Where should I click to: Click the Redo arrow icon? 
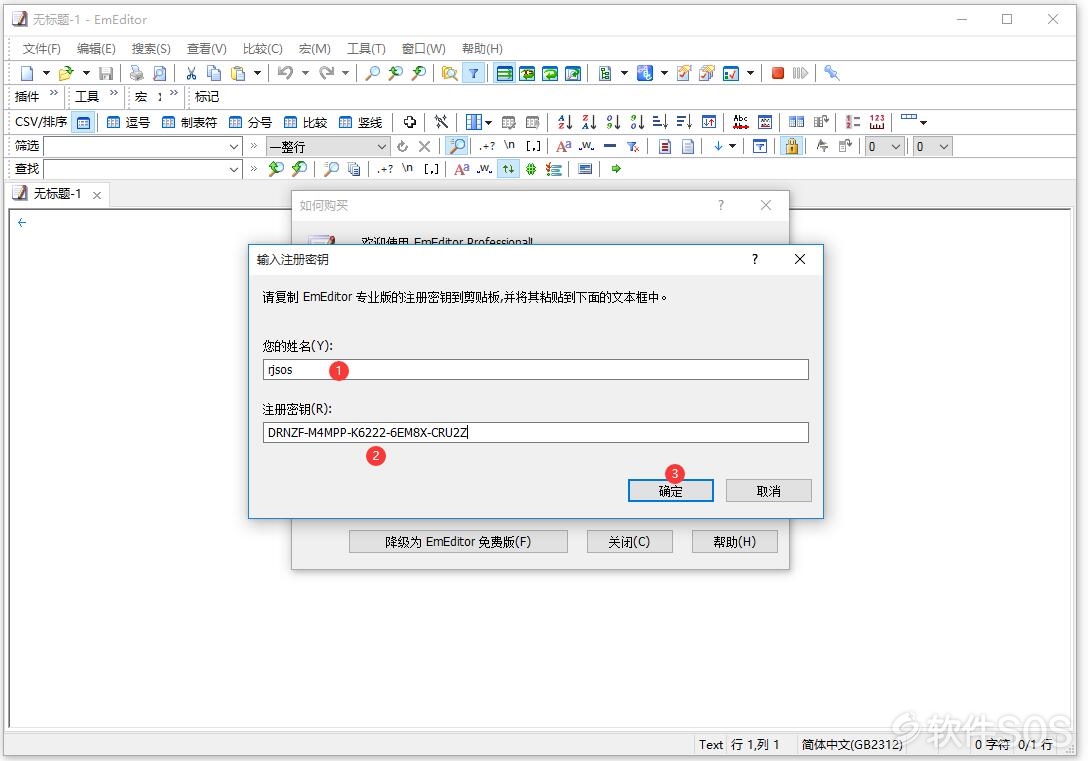(326, 73)
